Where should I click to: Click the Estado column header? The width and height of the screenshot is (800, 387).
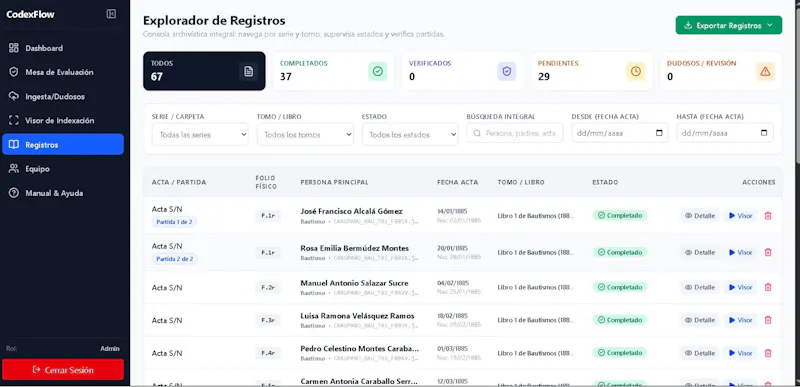point(605,182)
